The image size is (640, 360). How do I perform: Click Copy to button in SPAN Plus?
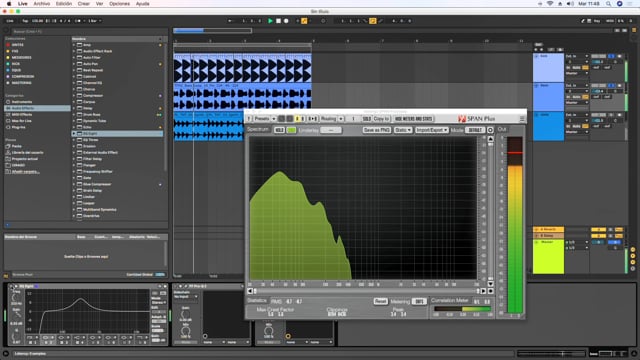tap(381, 119)
